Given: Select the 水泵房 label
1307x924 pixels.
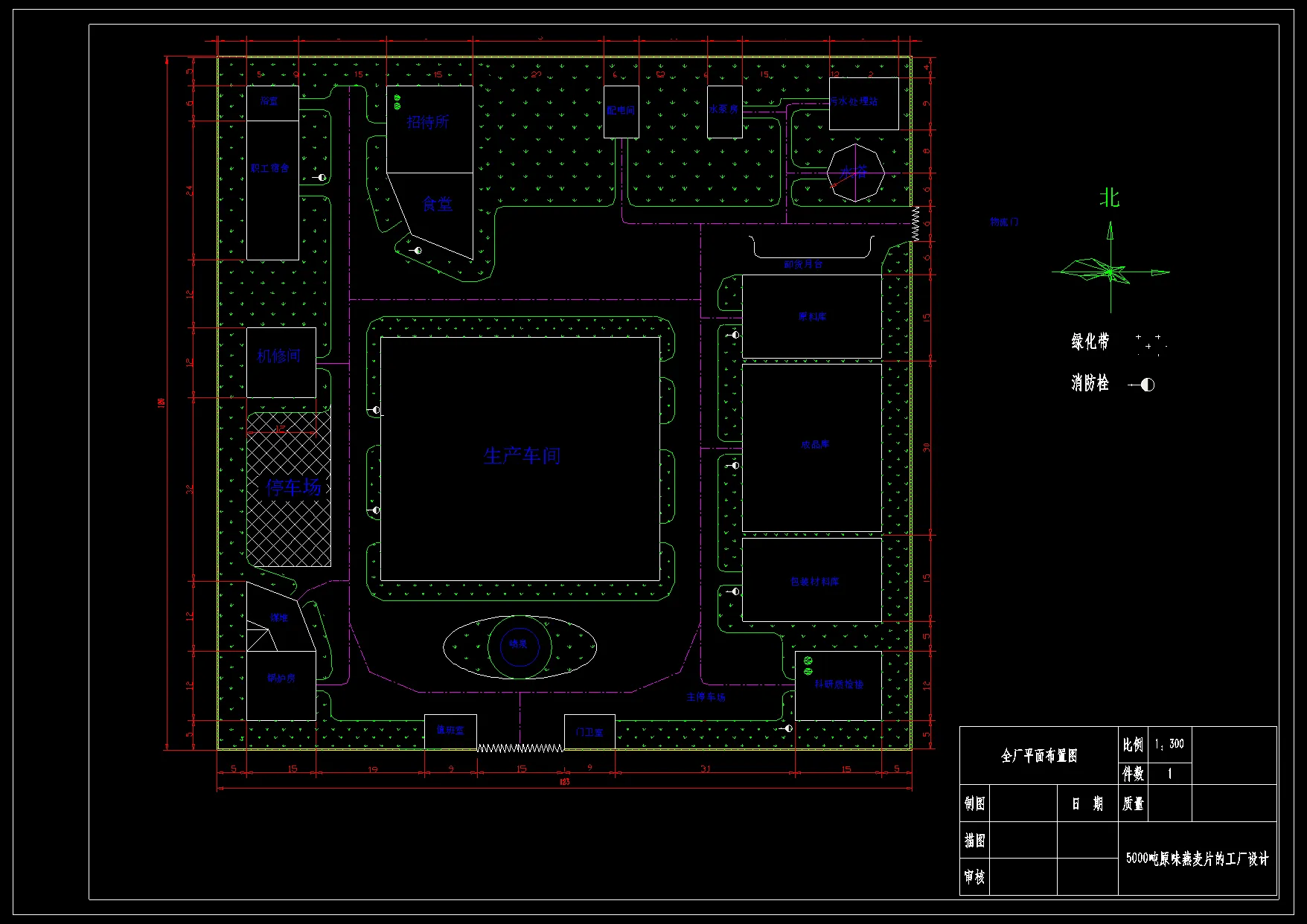Looking at the screenshot, I should [723, 109].
